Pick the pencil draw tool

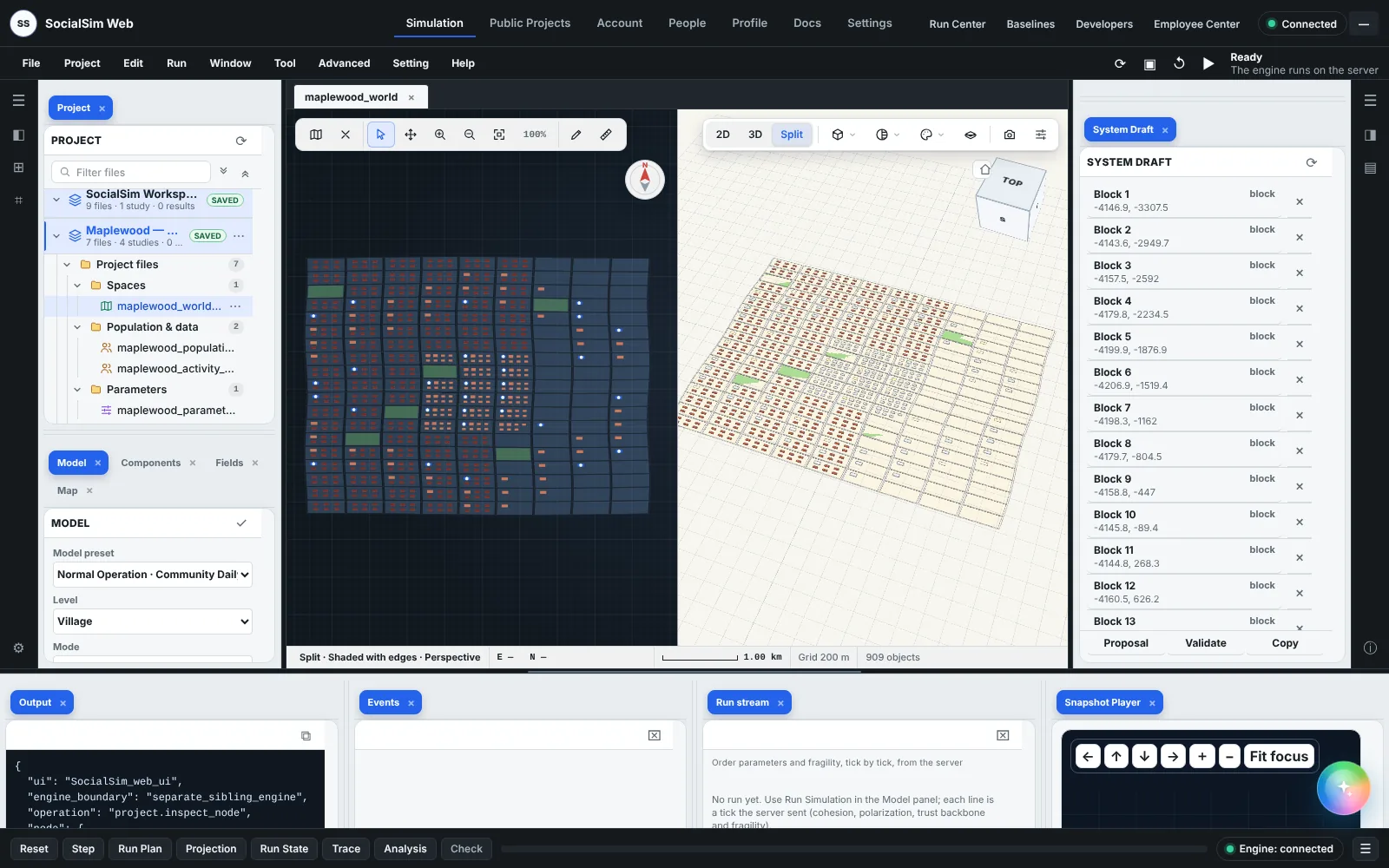576,135
